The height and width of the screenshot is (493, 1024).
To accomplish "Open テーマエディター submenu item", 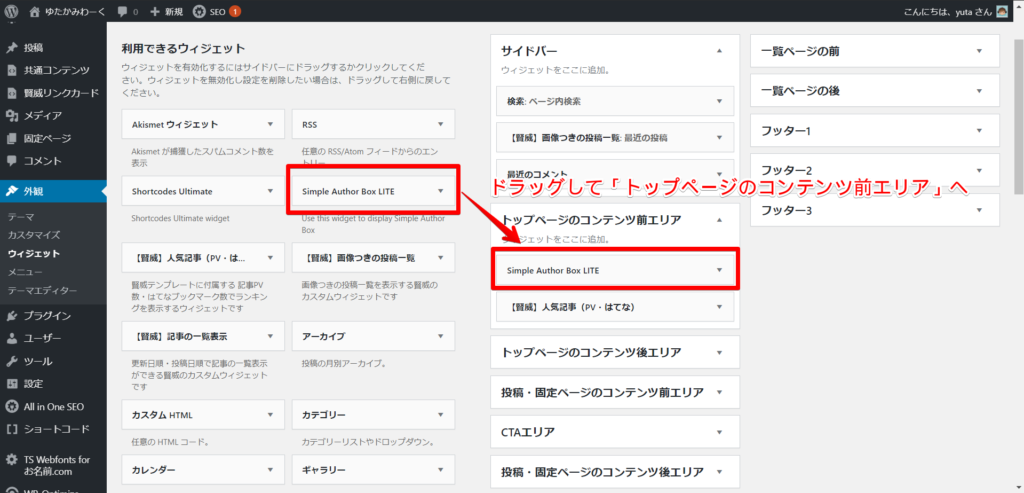I will [x=42, y=290].
